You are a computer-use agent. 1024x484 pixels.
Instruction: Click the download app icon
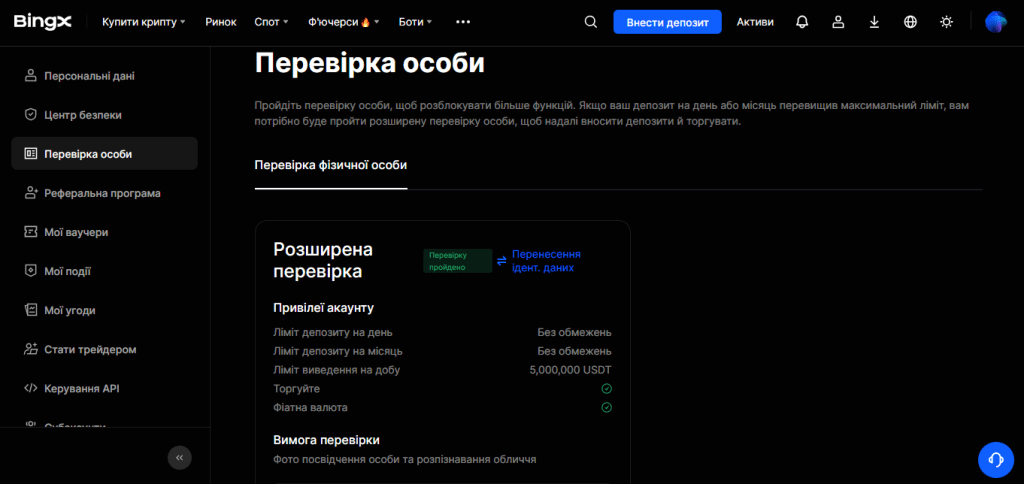click(x=874, y=22)
